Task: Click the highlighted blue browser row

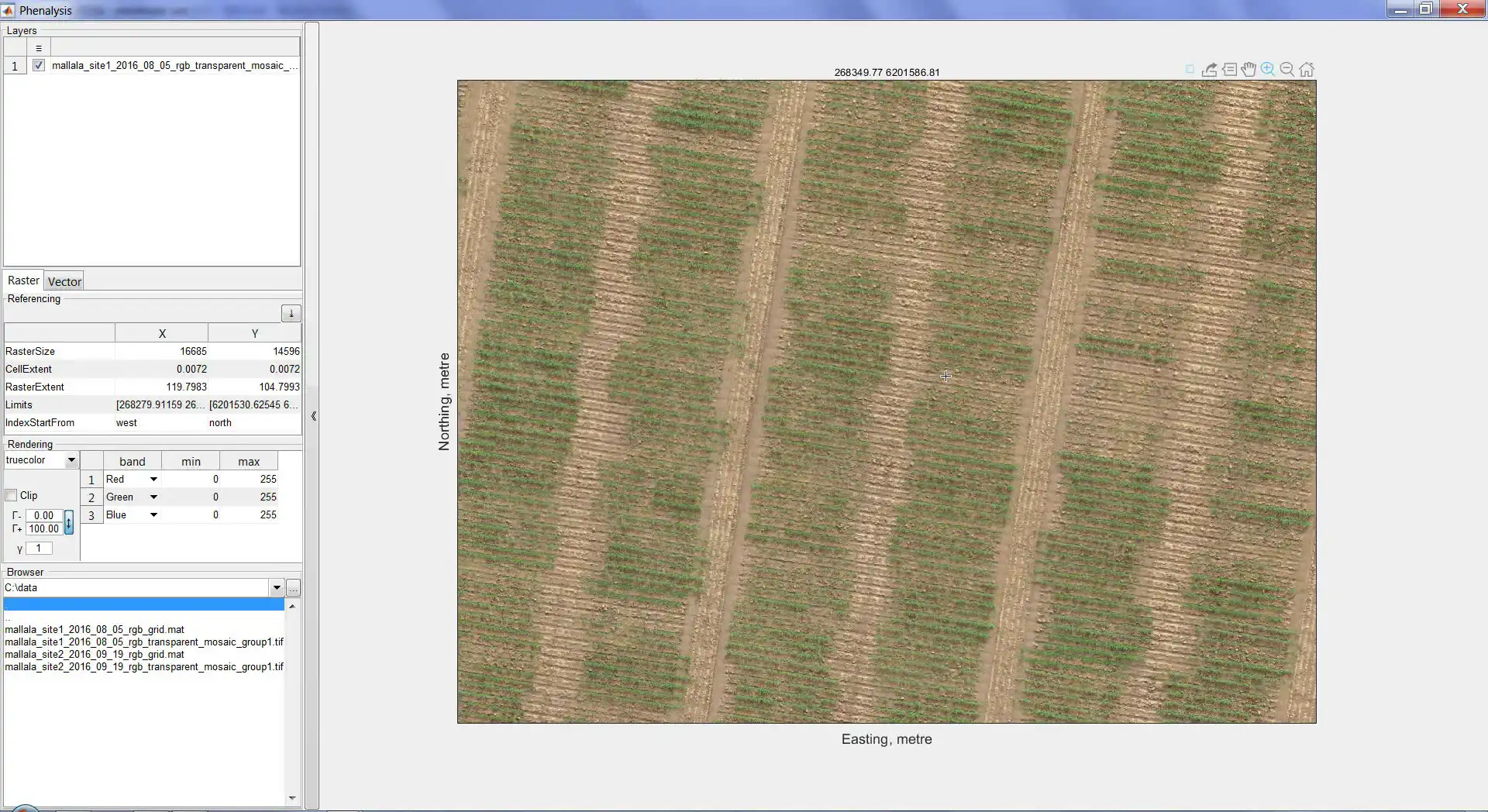Action: [x=144, y=604]
